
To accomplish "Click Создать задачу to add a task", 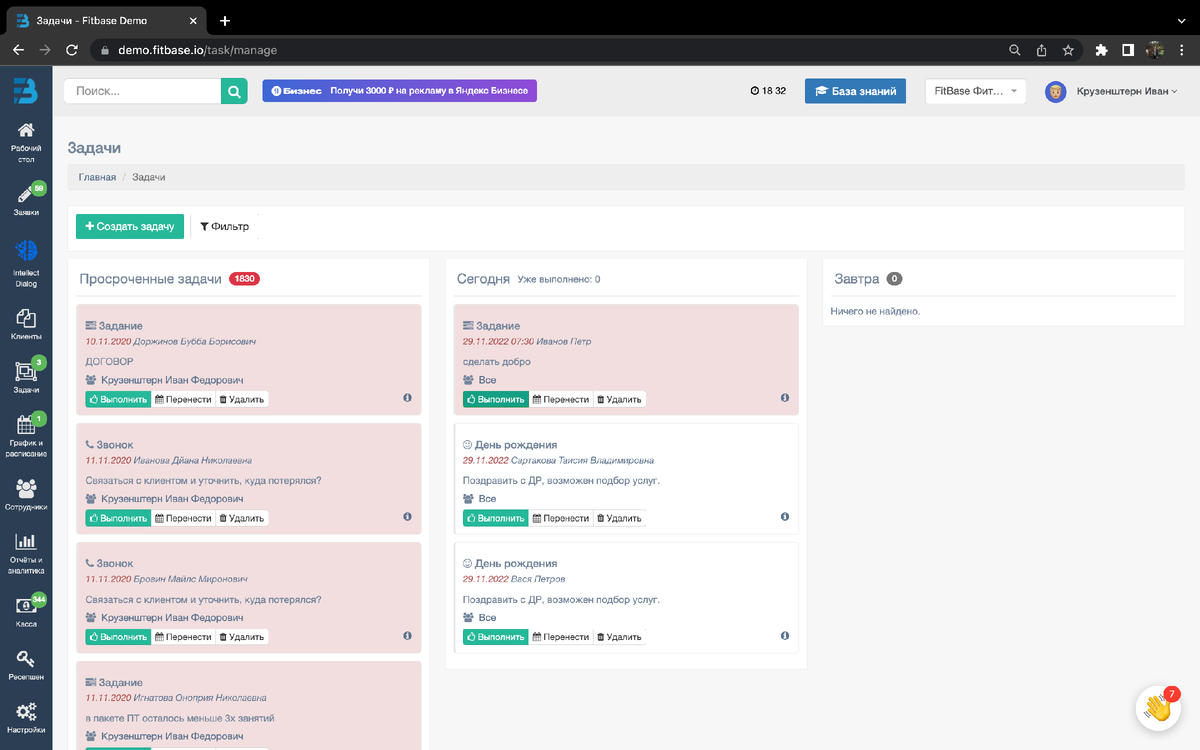I will pos(129,226).
